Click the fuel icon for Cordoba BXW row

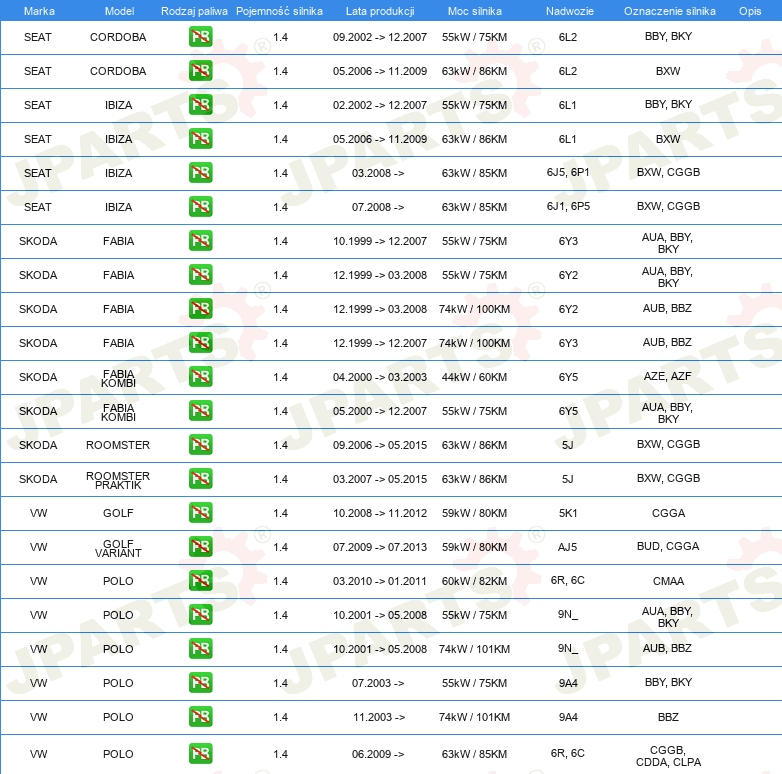(200, 71)
